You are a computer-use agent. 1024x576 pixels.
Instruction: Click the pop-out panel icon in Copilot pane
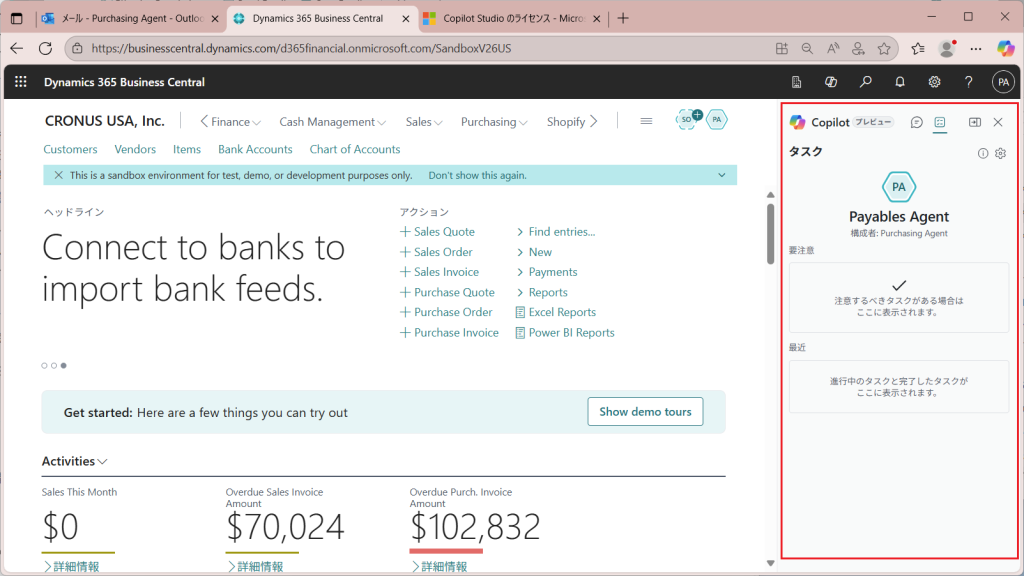(974, 122)
